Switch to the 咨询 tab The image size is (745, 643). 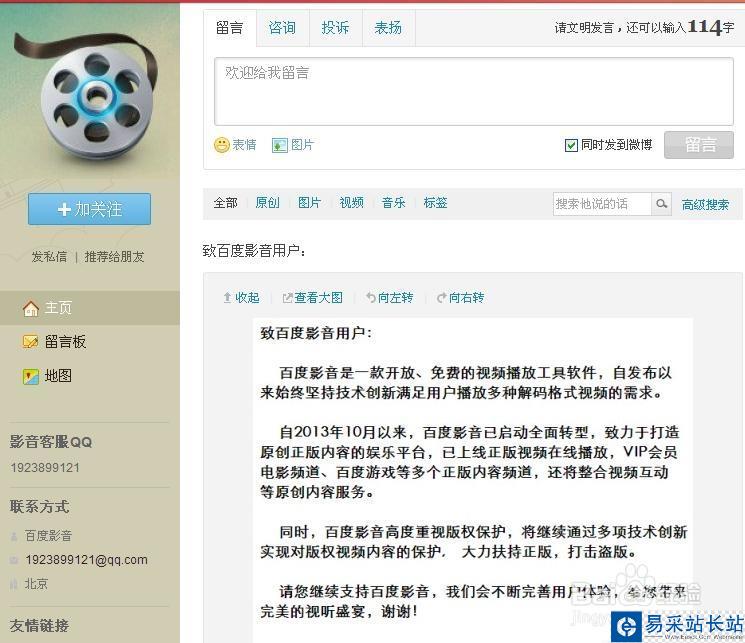coord(283,28)
